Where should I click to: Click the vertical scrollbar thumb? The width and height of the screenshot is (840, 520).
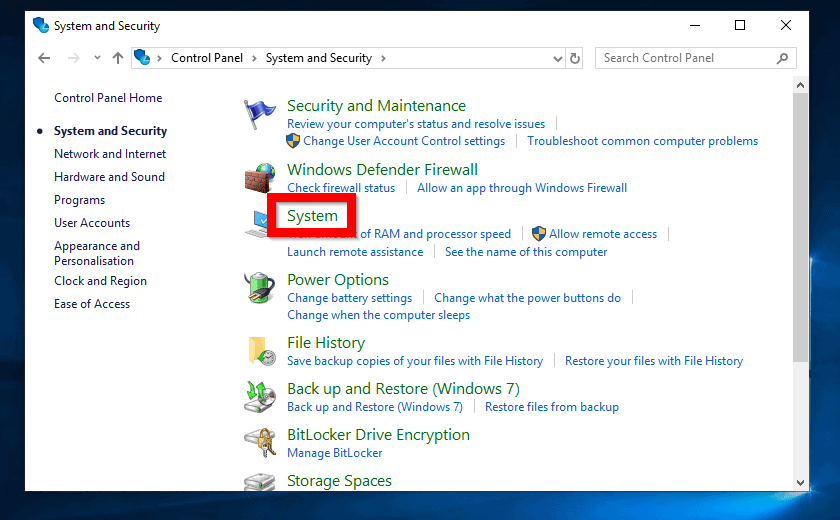coord(800,228)
